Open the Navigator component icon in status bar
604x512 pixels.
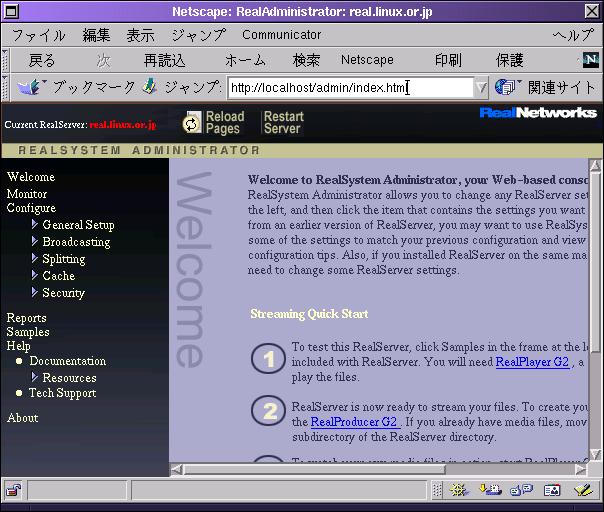pos(459,490)
